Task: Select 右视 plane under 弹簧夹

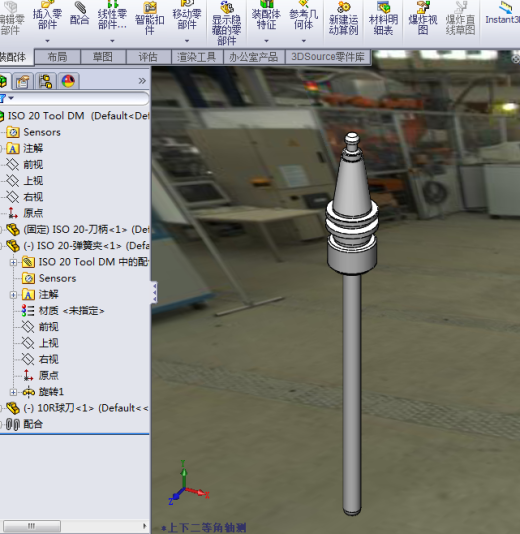Action: (x=41, y=360)
